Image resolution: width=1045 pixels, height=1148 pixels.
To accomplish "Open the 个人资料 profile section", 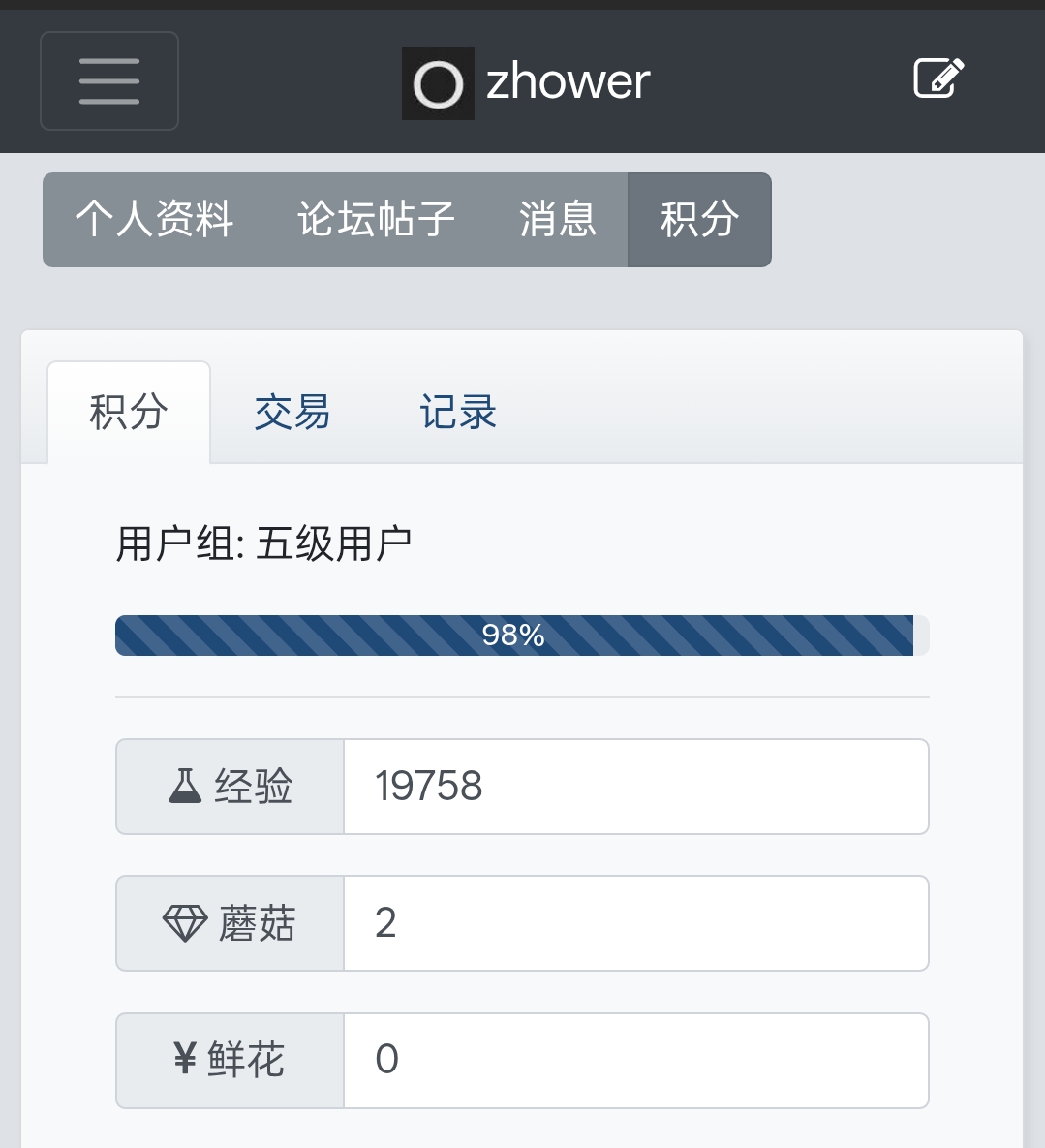I will point(155,219).
